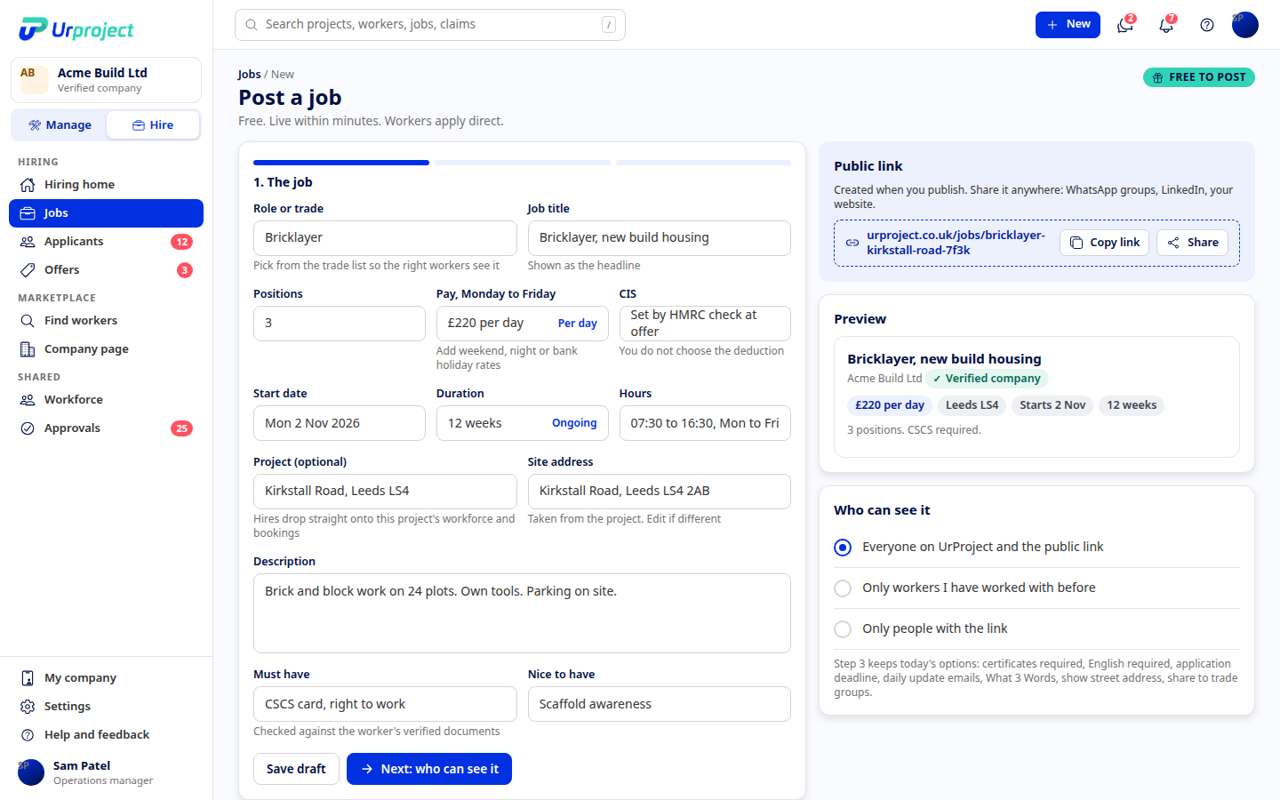The image size is (1280, 800).
Task: Go to Find workers
Action: [106, 321]
